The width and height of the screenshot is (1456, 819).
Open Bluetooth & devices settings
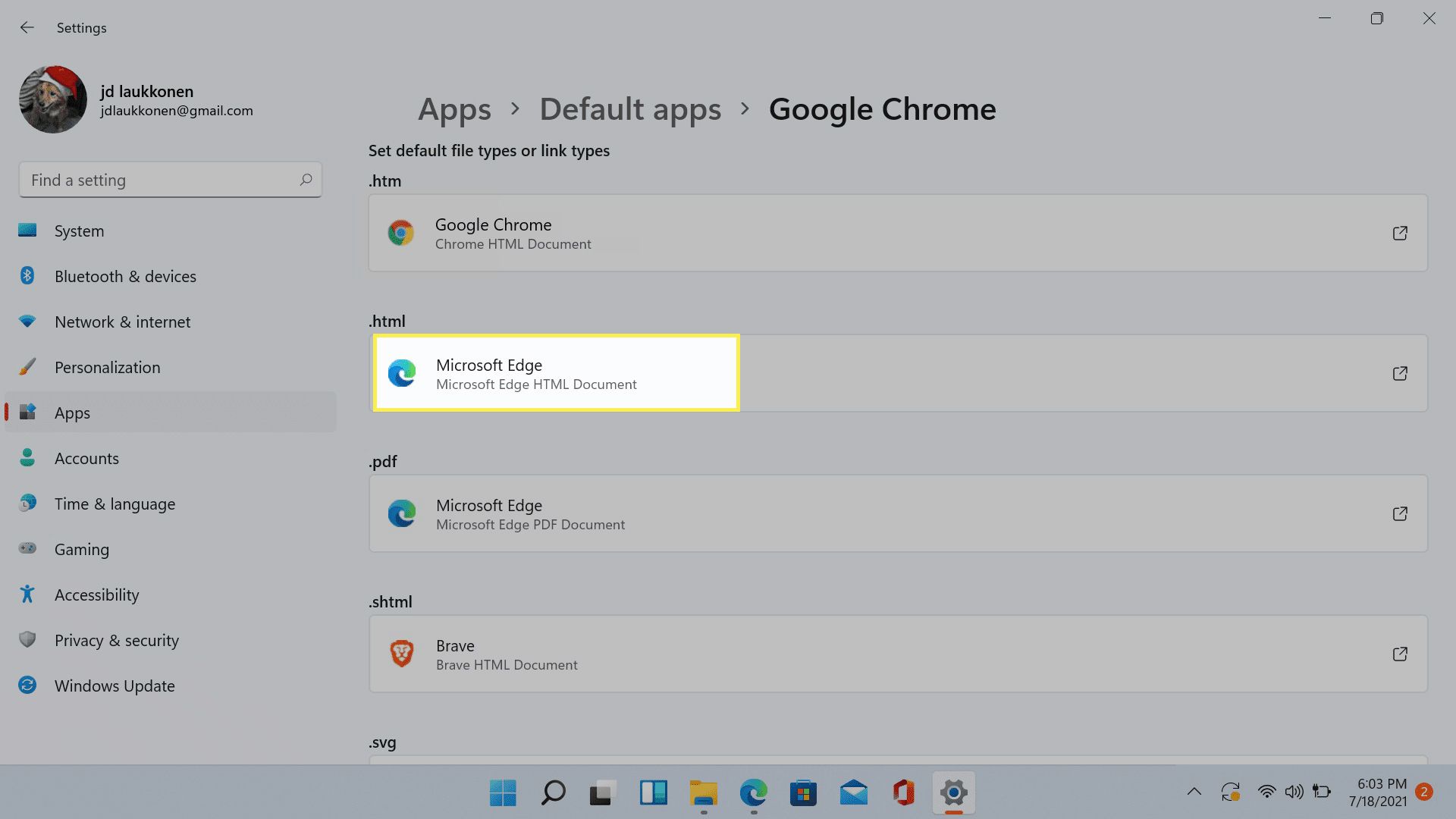[171, 276]
